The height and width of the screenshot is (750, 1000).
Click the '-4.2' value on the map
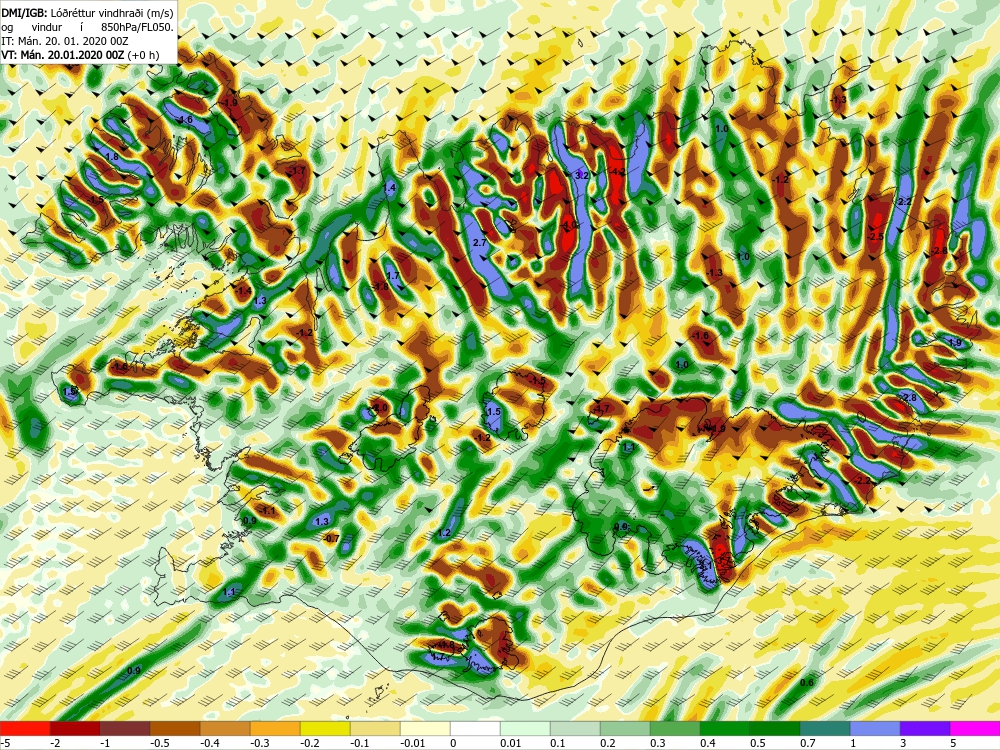coord(618,172)
